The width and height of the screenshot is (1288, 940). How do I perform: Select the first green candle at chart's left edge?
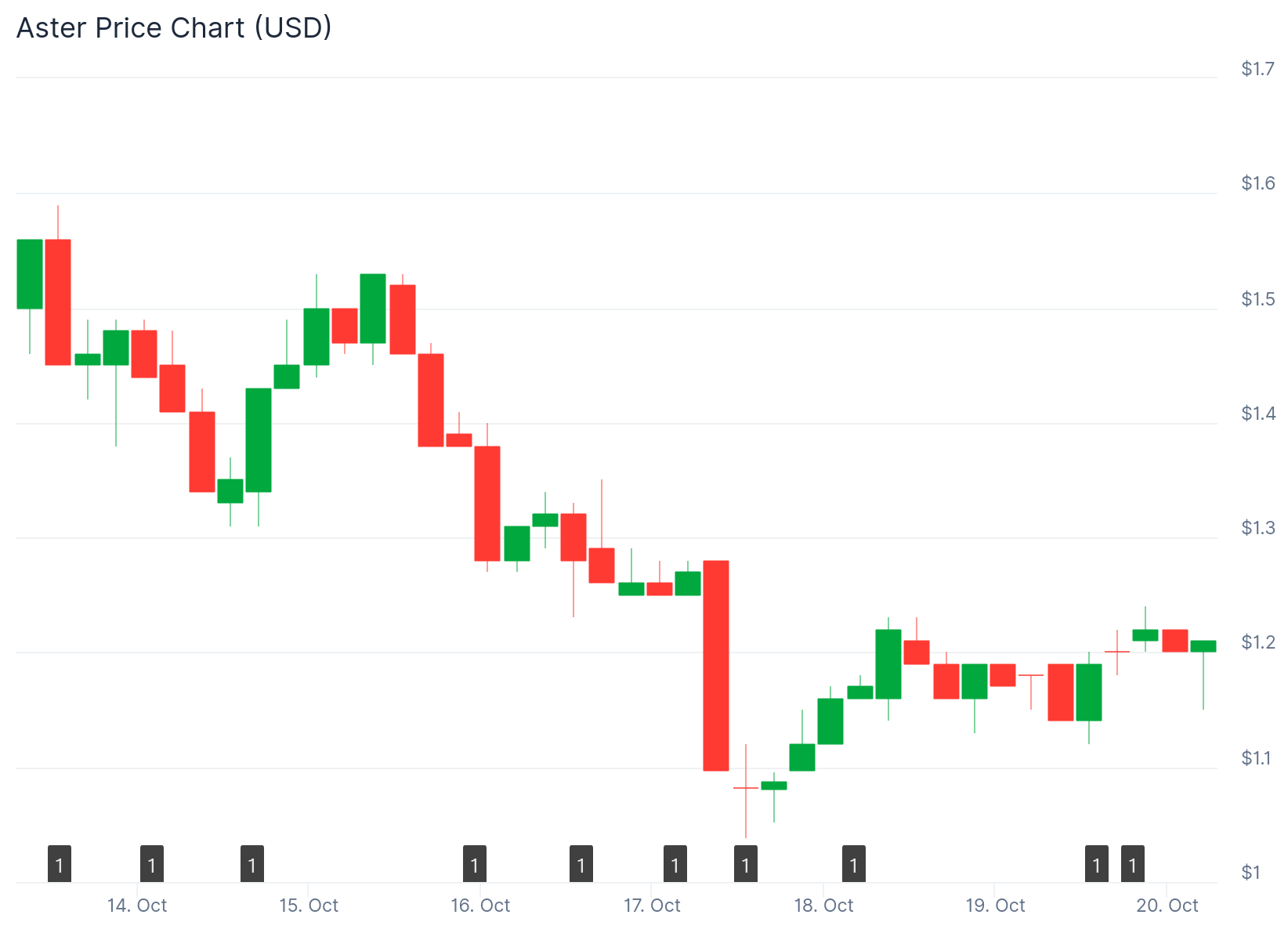coord(30,274)
